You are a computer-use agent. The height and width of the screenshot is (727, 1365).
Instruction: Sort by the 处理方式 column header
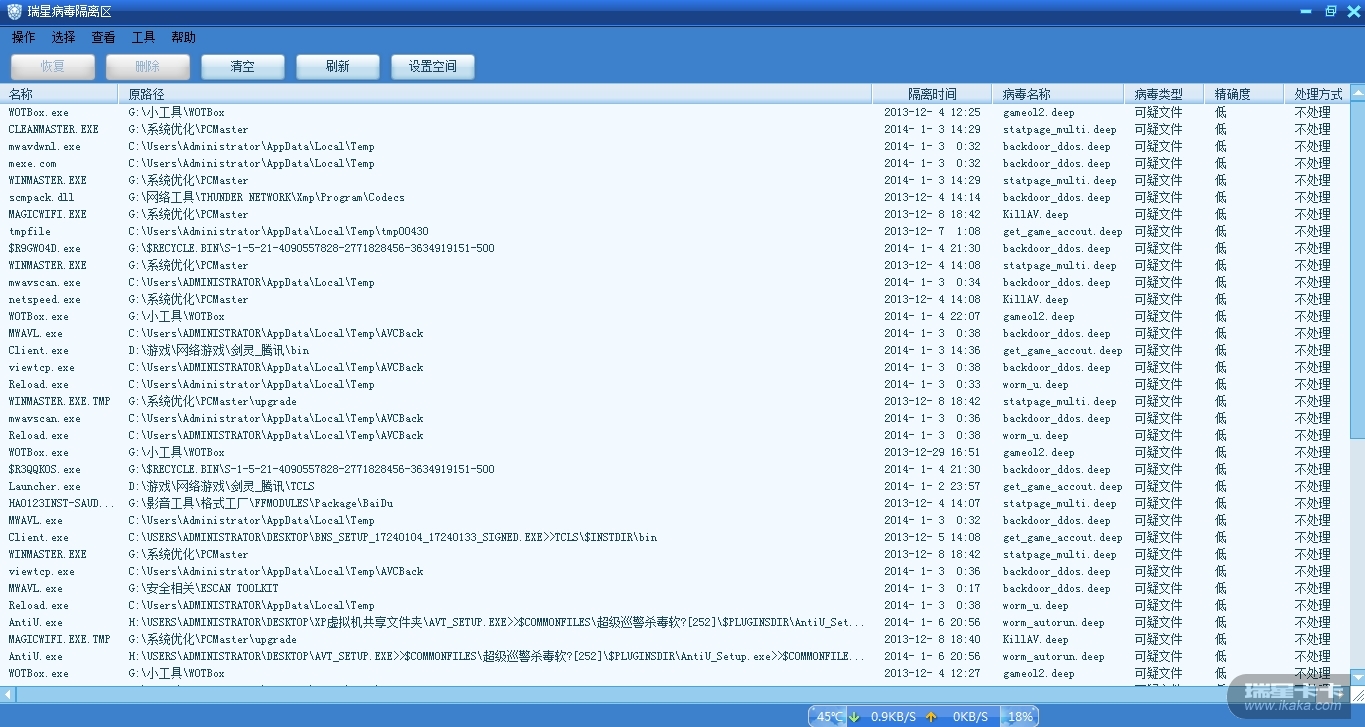(1317, 94)
